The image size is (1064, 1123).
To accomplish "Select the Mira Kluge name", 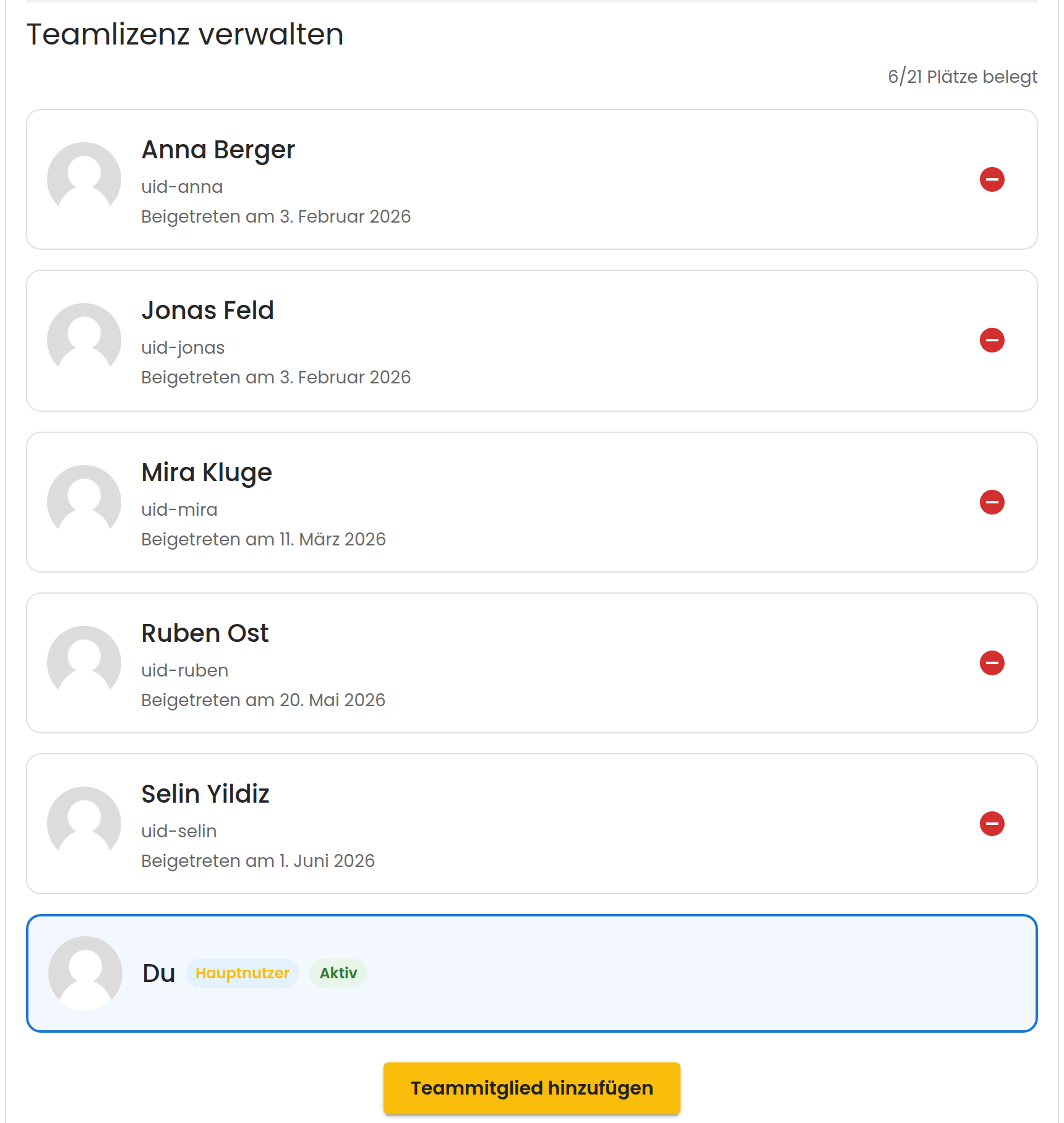I will click(x=207, y=472).
